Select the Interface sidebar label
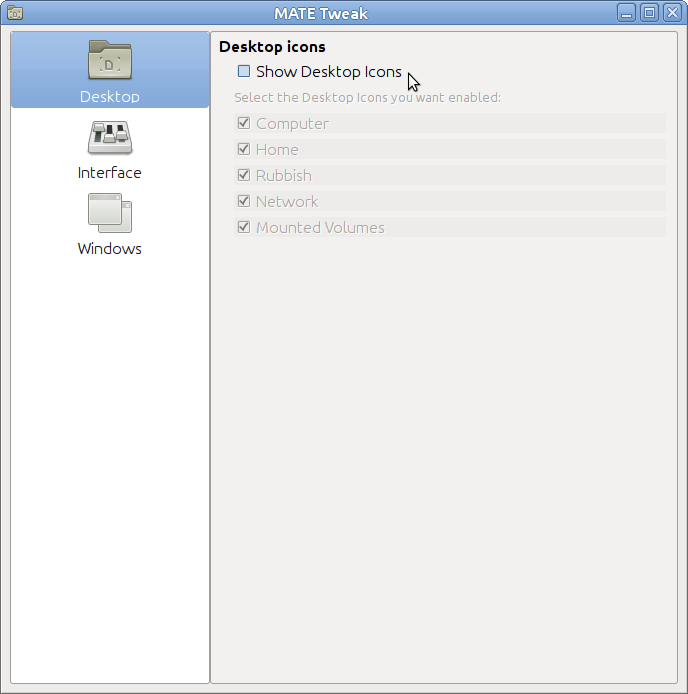 pyautogui.click(x=110, y=173)
